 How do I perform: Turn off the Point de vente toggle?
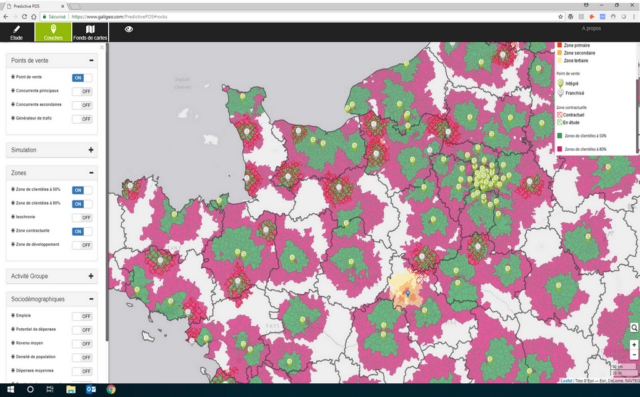pos(82,78)
